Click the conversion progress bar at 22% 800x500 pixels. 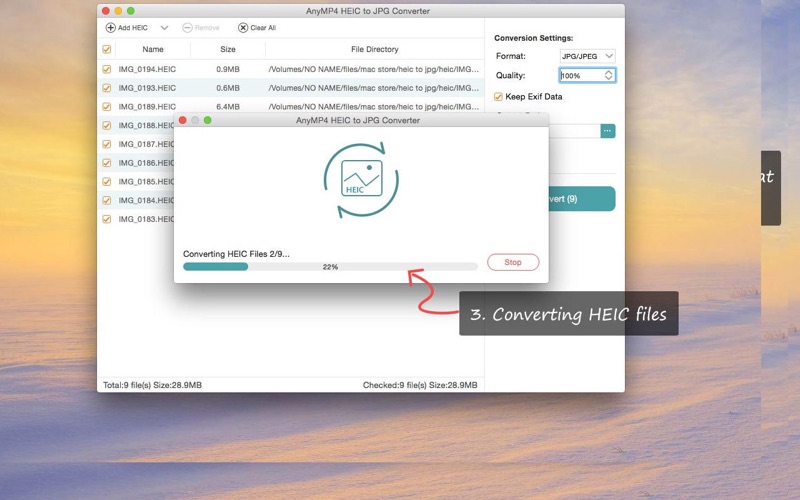pyautogui.click(x=330, y=266)
